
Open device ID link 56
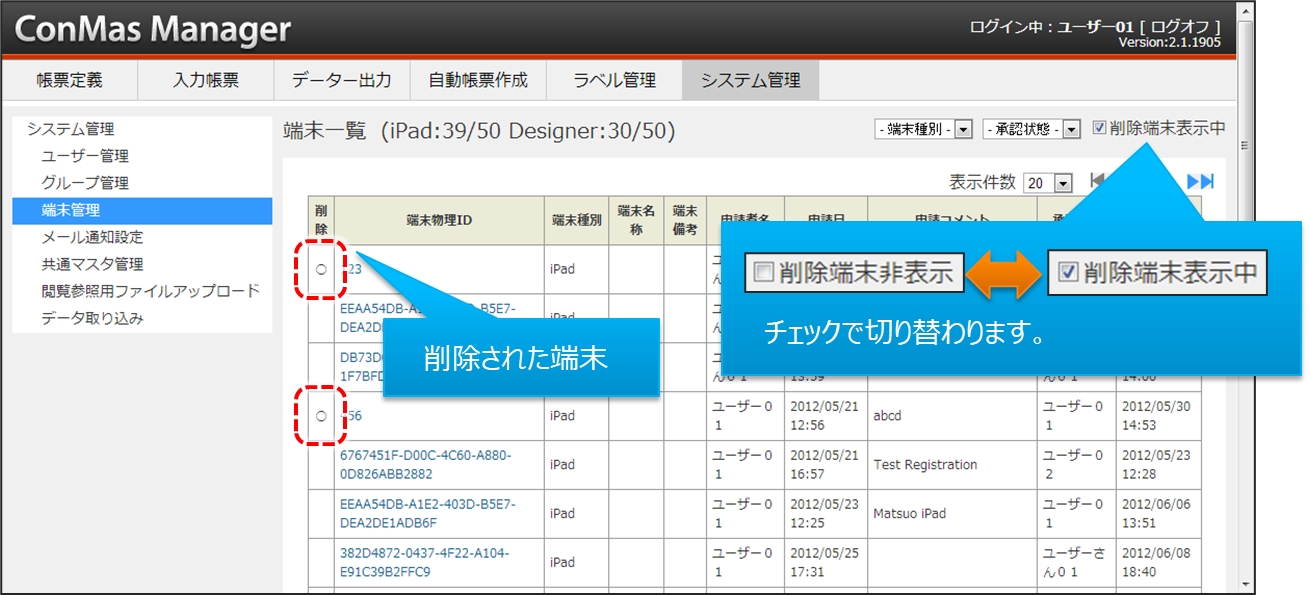[351, 415]
